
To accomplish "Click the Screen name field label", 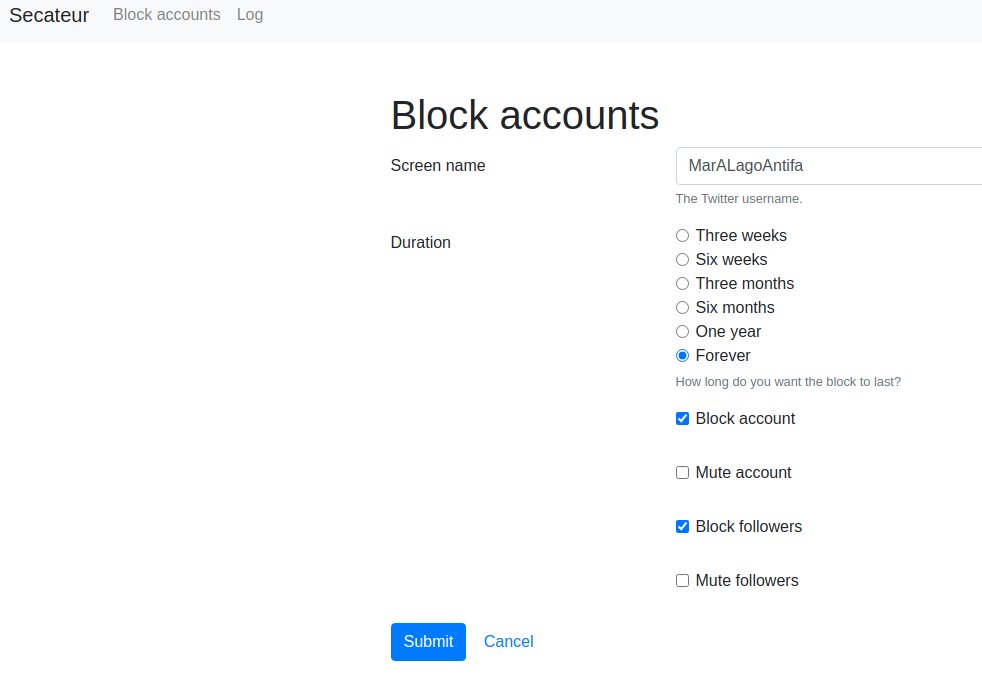I will tap(438, 165).
